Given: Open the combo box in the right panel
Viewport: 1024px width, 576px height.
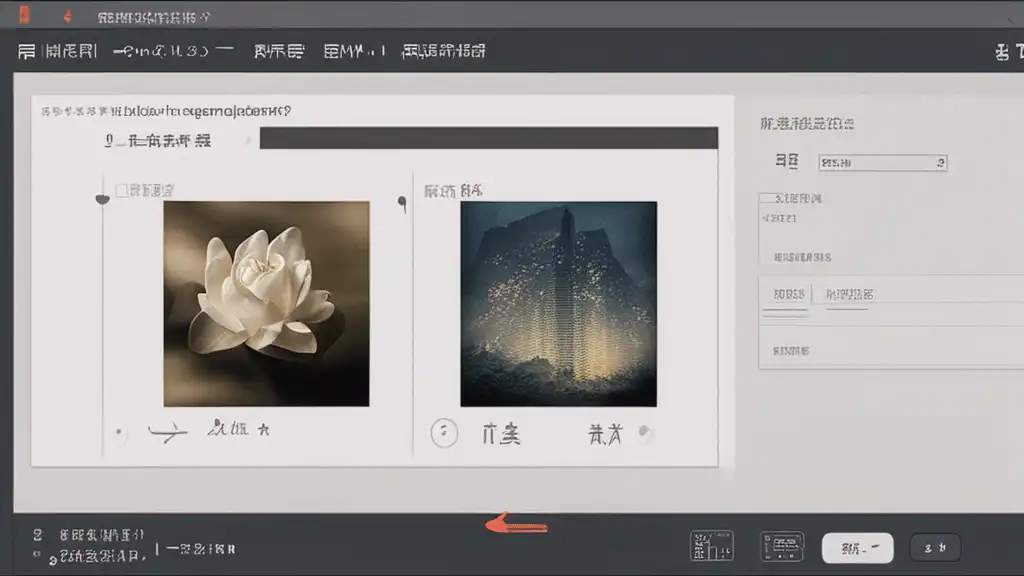Looking at the screenshot, I should tap(882, 163).
